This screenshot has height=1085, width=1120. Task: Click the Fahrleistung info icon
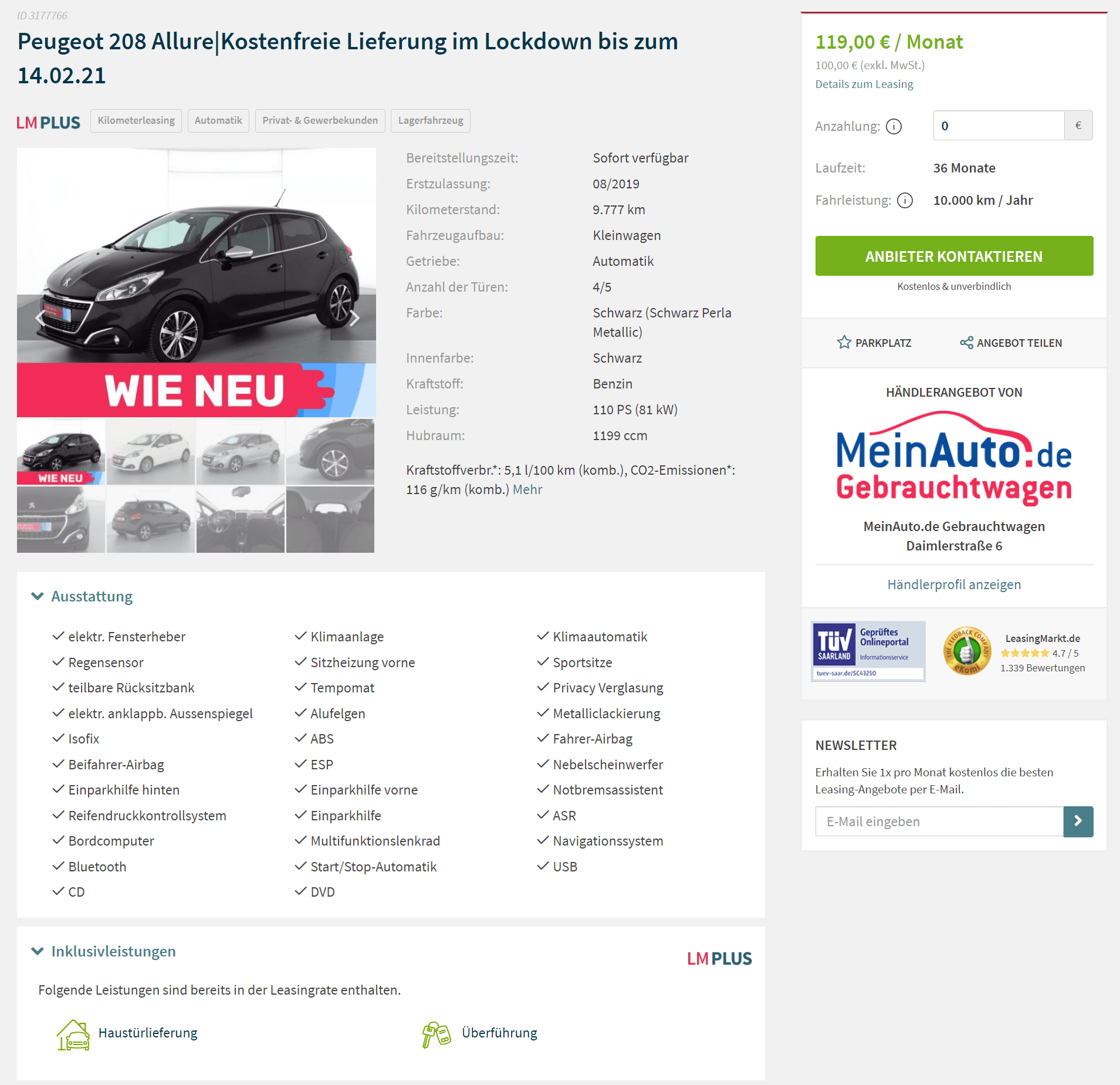click(905, 201)
